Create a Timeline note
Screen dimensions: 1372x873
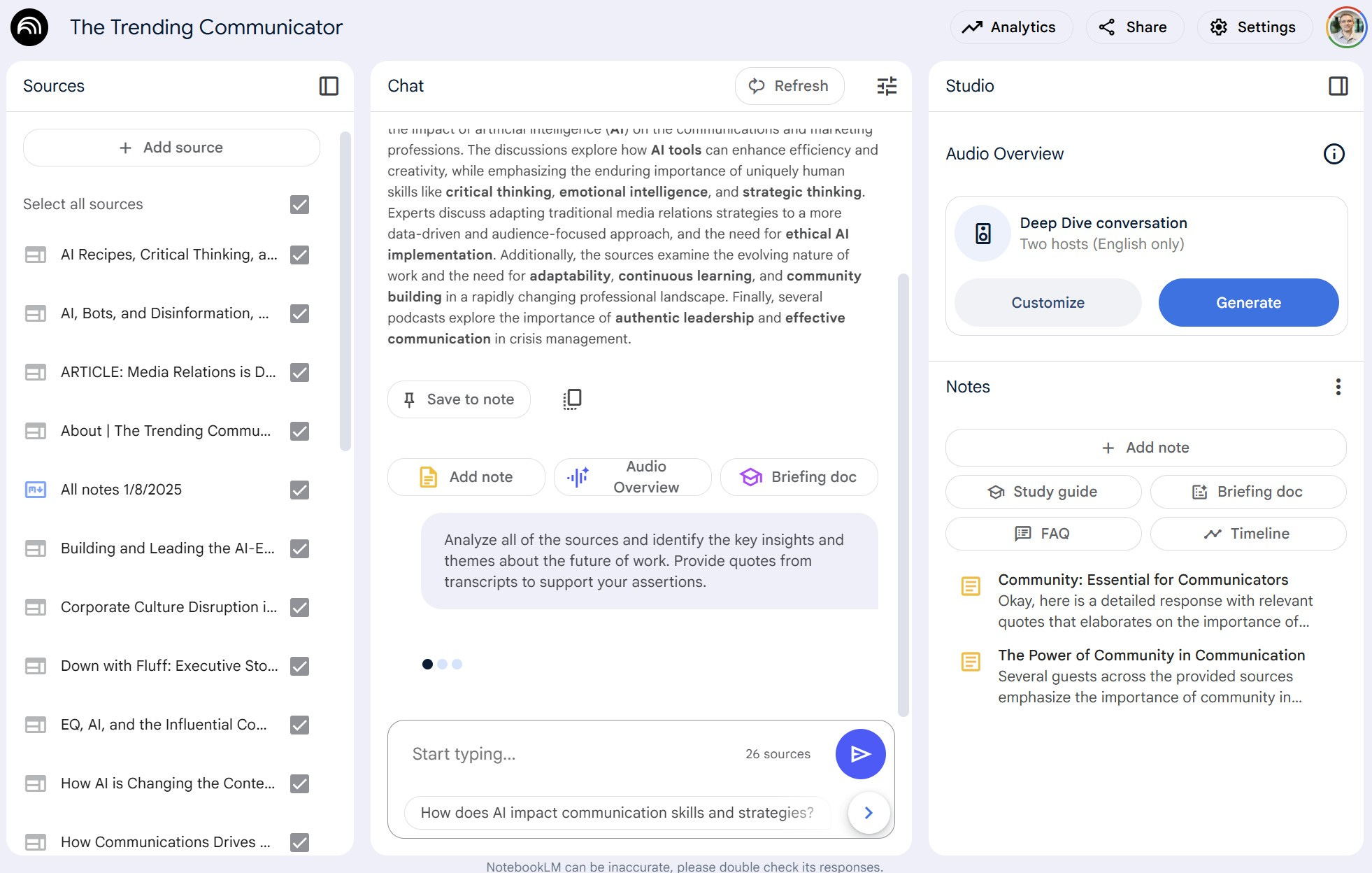[1248, 534]
